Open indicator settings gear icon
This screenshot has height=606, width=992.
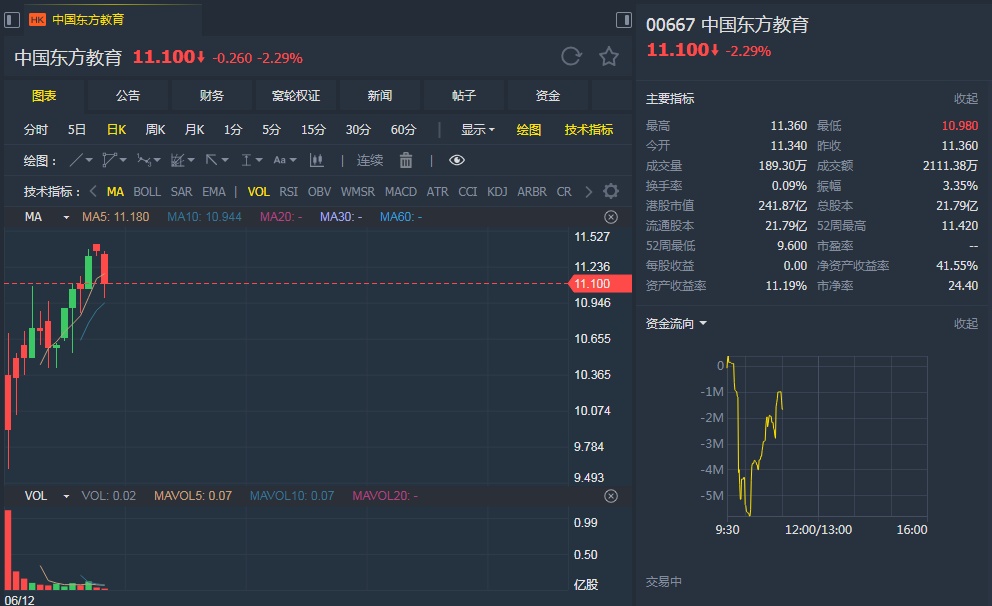coord(611,191)
